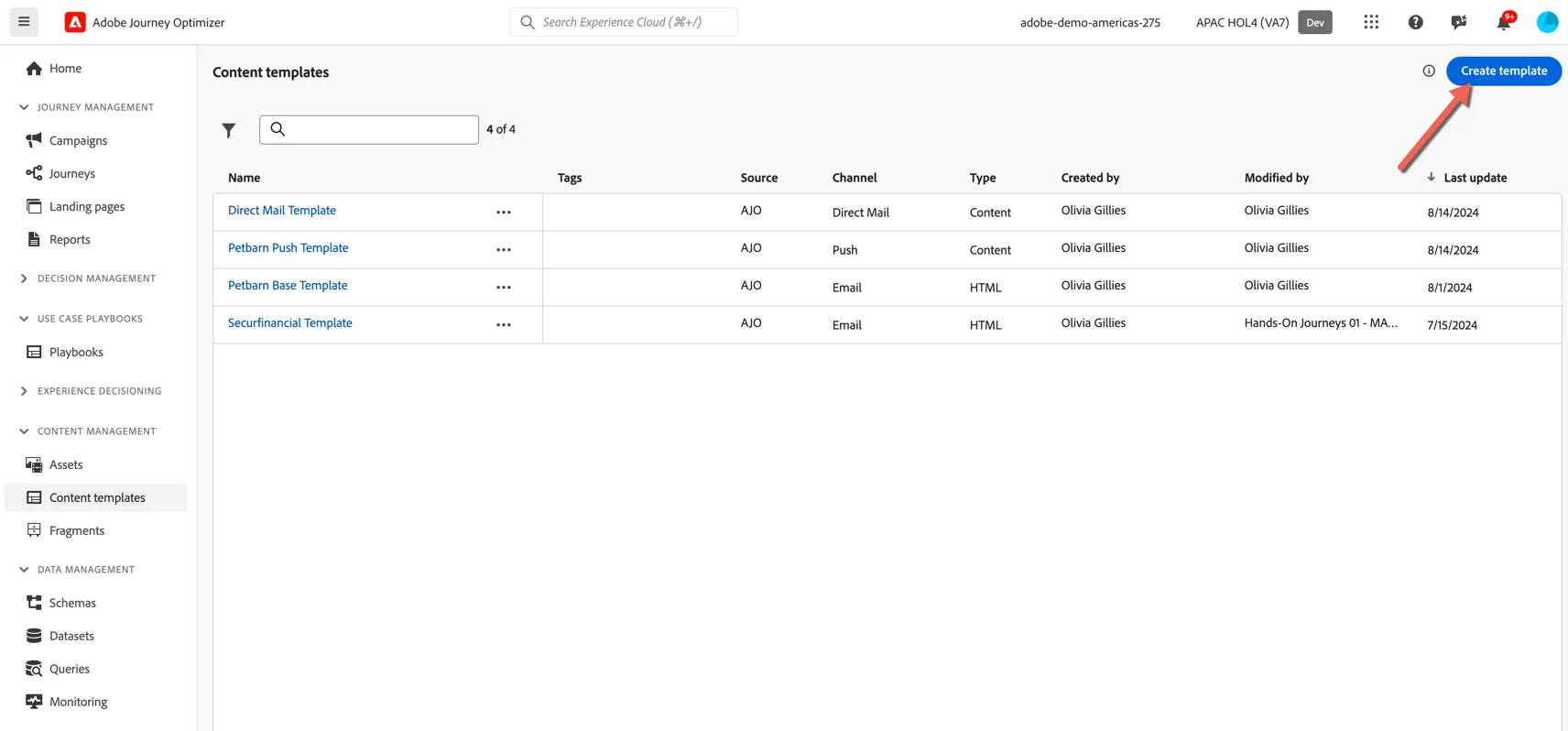The height and width of the screenshot is (731, 1568).
Task: Collapse the Journey Management section
Action: pos(24,107)
